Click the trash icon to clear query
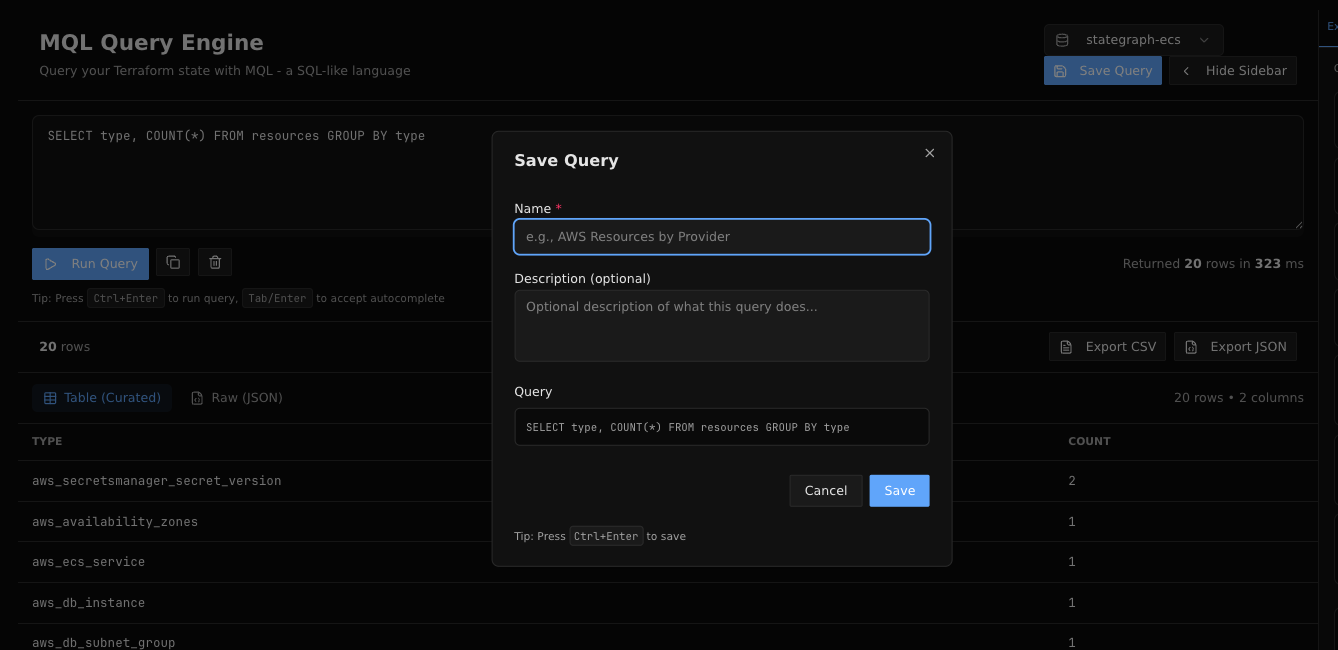Image resolution: width=1338 pixels, height=650 pixels. 215,263
